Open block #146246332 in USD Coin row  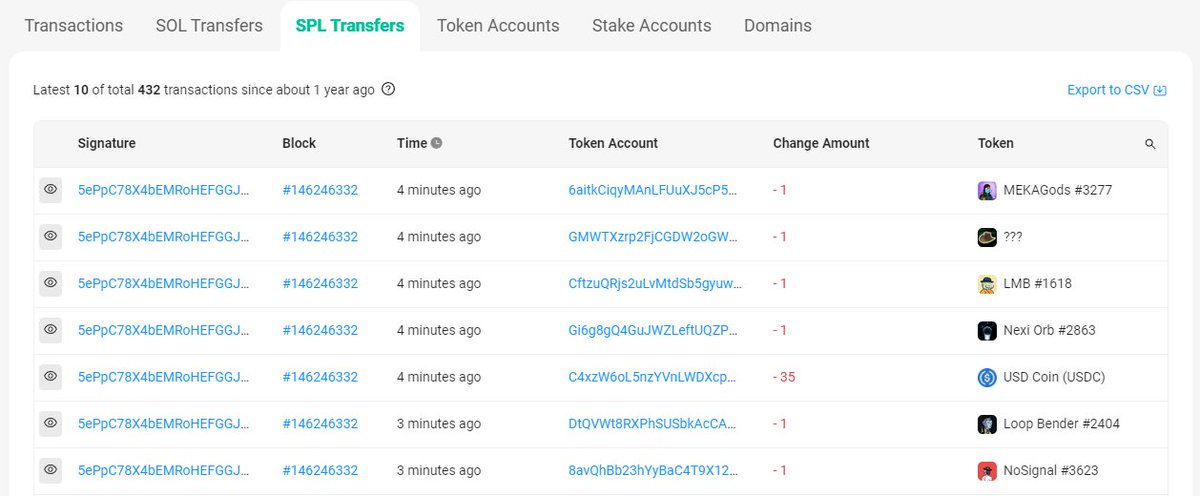320,377
